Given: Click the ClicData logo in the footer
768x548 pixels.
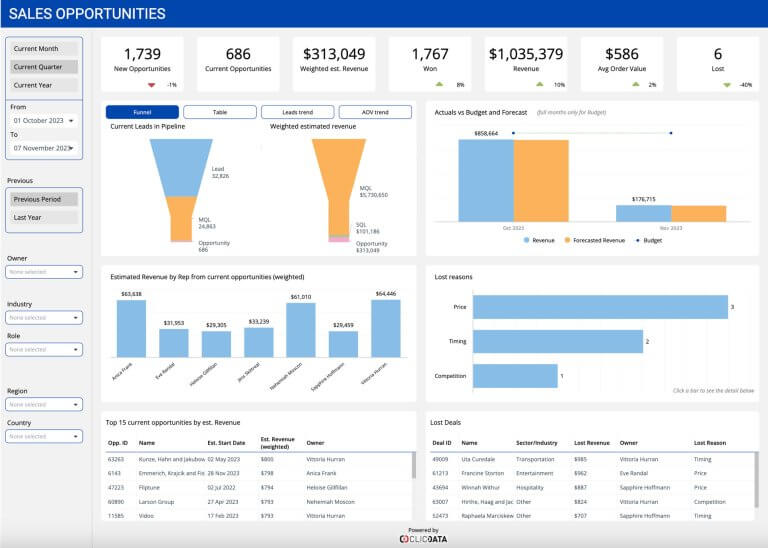Looking at the screenshot, I should click(424, 539).
